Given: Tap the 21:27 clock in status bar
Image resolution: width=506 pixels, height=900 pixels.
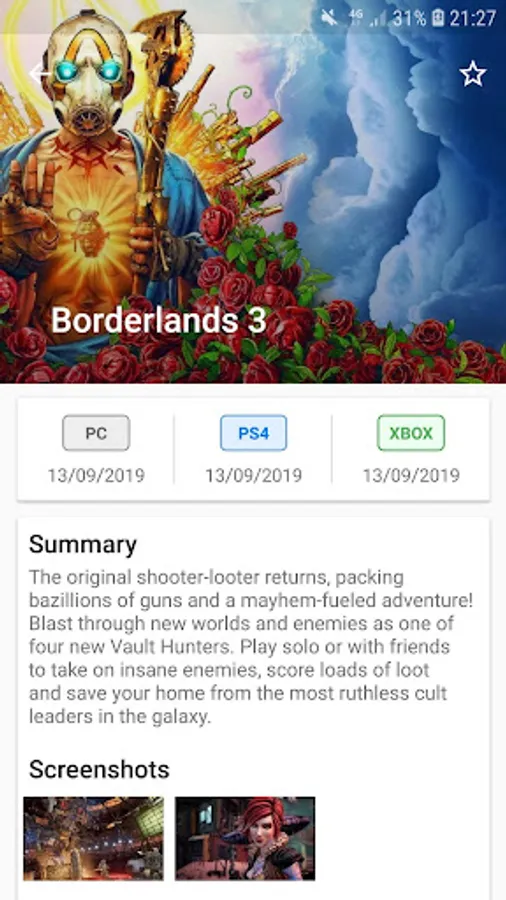Looking at the screenshot, I should click(x=473, y=18).
